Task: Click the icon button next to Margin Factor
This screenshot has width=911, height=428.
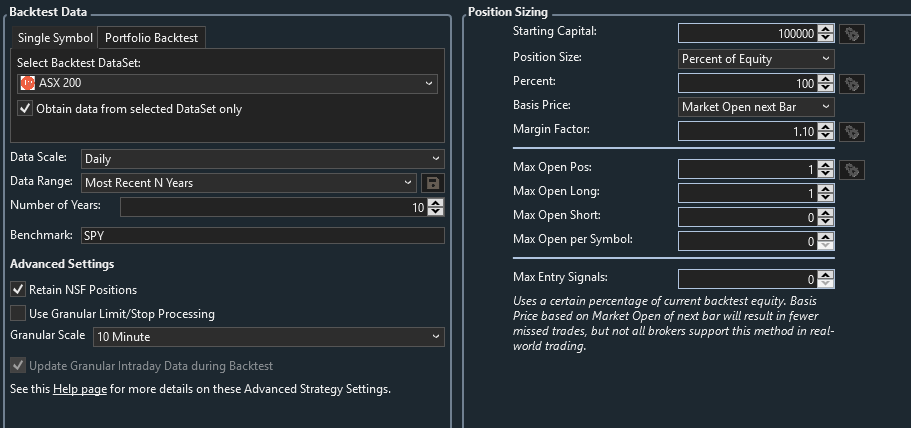Action: tap(852, 131)
